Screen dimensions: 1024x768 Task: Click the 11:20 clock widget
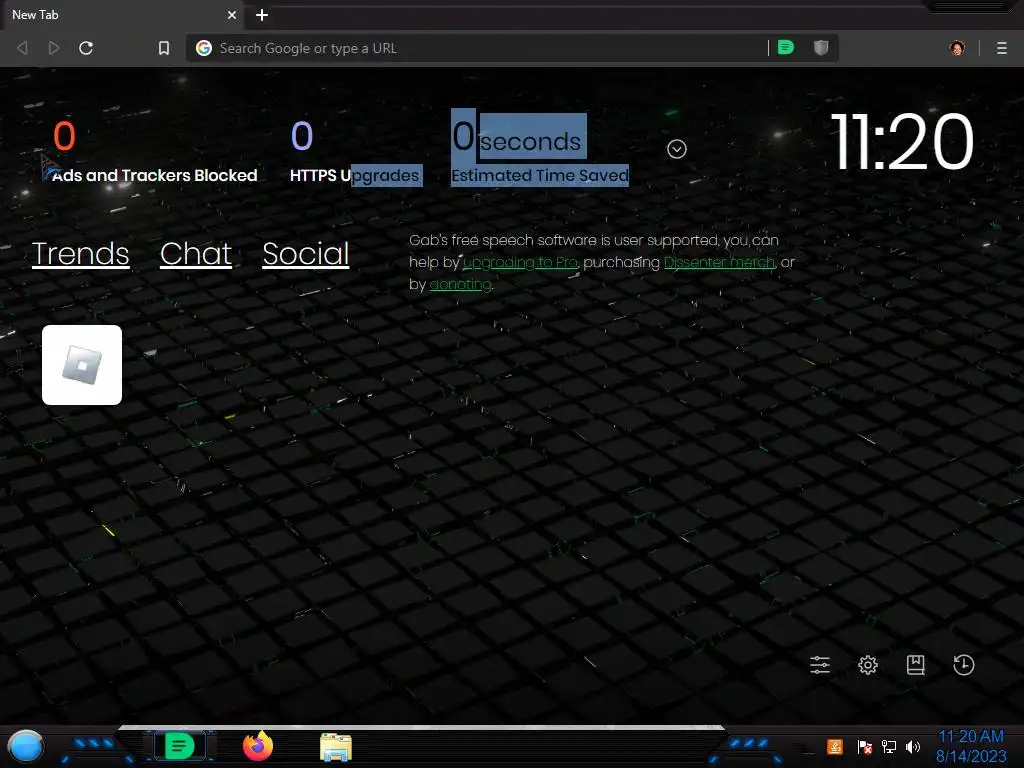click(x=902, y=142)
